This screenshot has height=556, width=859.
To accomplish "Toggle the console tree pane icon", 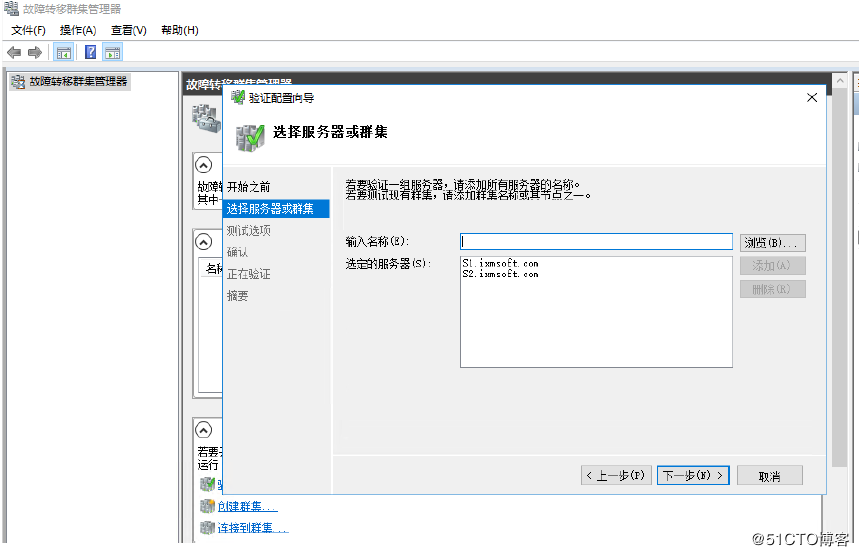I will 64,53.
